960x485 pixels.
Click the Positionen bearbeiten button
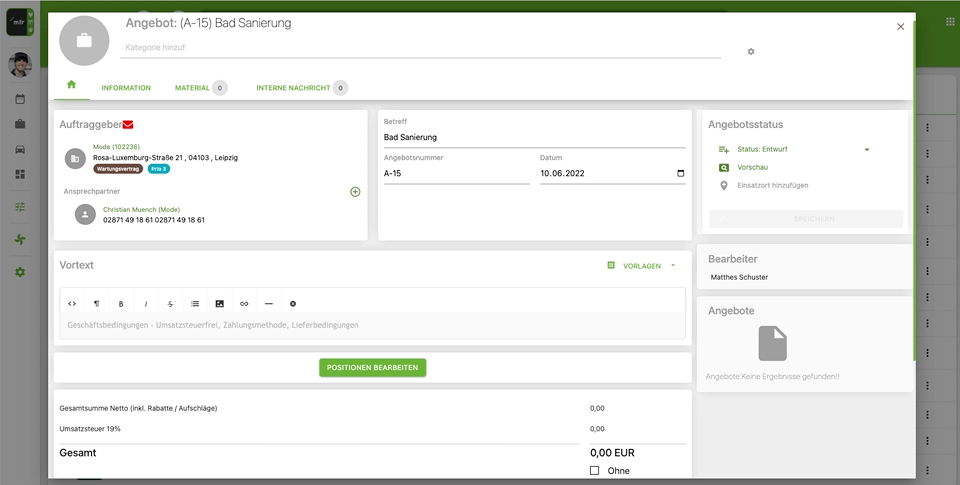(x=372, y=367)
